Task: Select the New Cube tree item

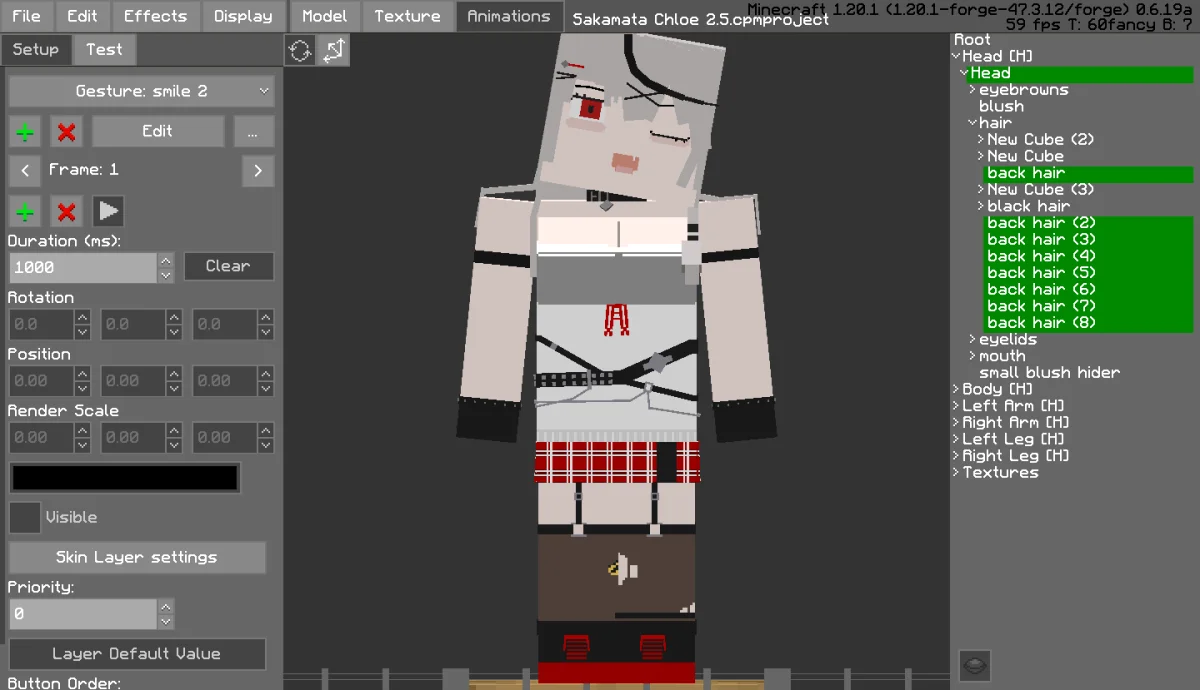Action: coord(1025,156)
